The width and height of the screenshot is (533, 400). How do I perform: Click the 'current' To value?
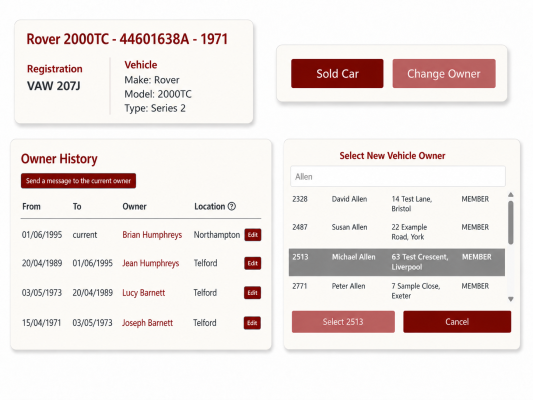(85, 235)
